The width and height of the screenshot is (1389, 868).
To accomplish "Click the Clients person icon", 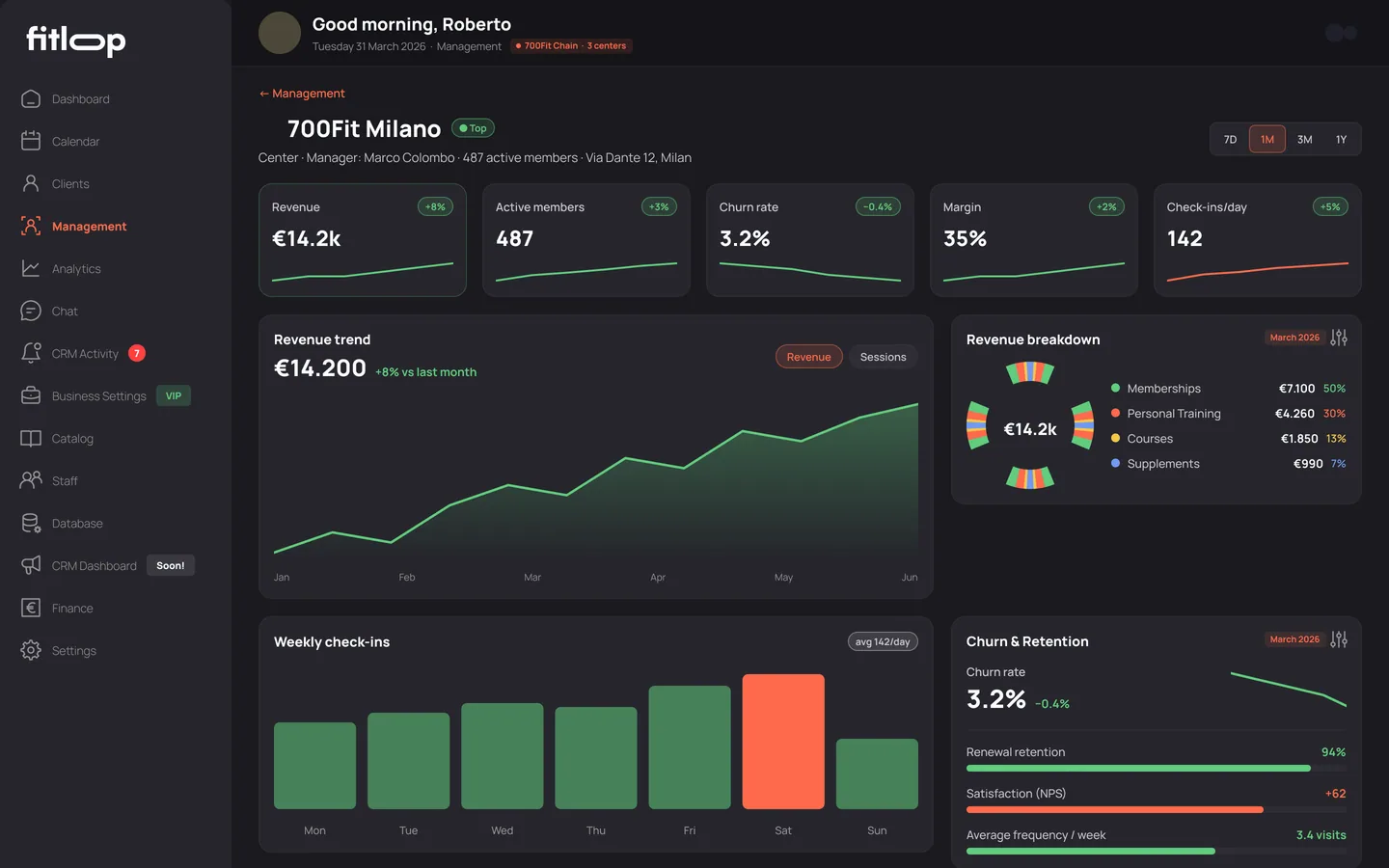I will [x=31, y=183].
